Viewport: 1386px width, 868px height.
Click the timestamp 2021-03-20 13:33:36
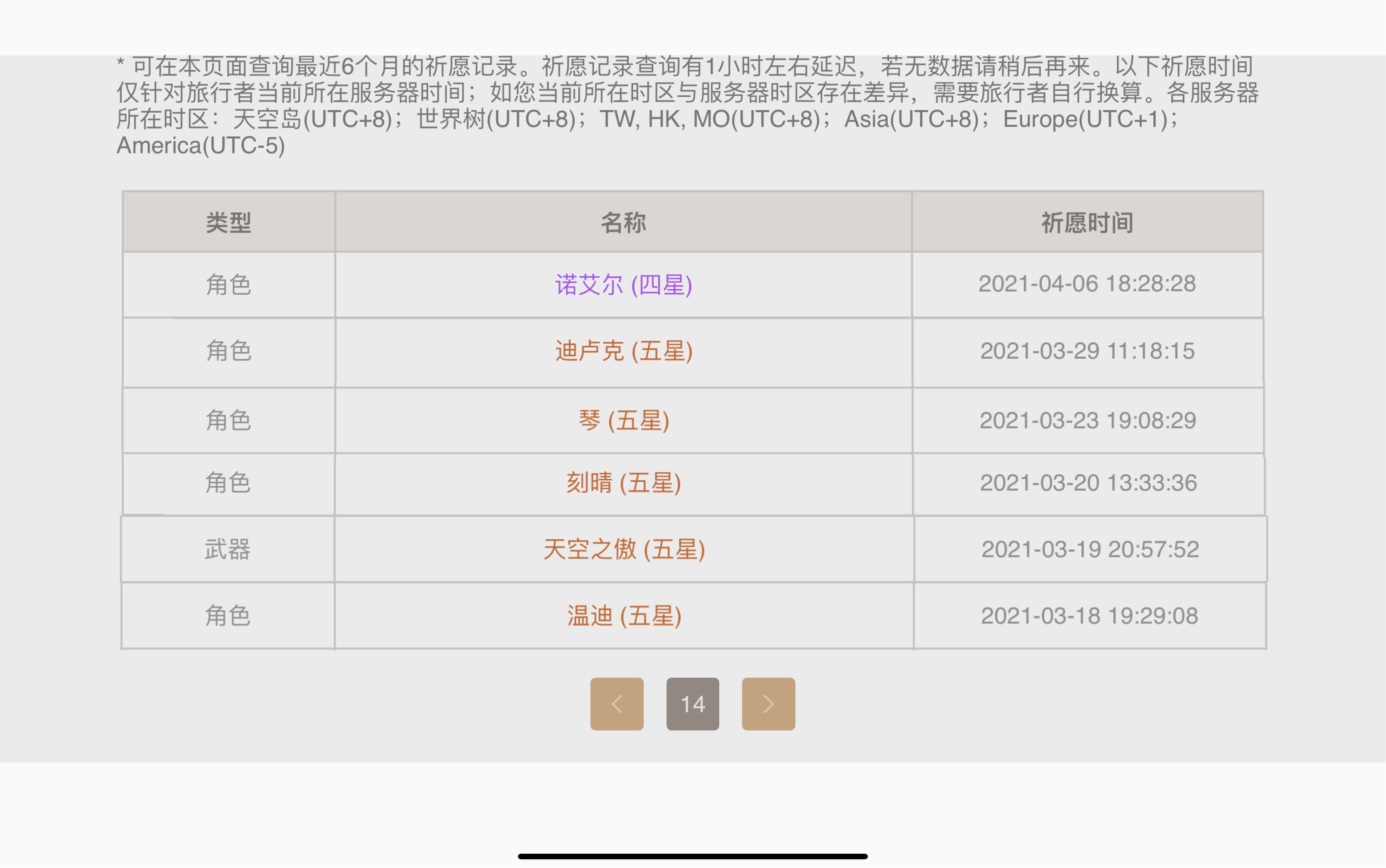(1088, 483)
